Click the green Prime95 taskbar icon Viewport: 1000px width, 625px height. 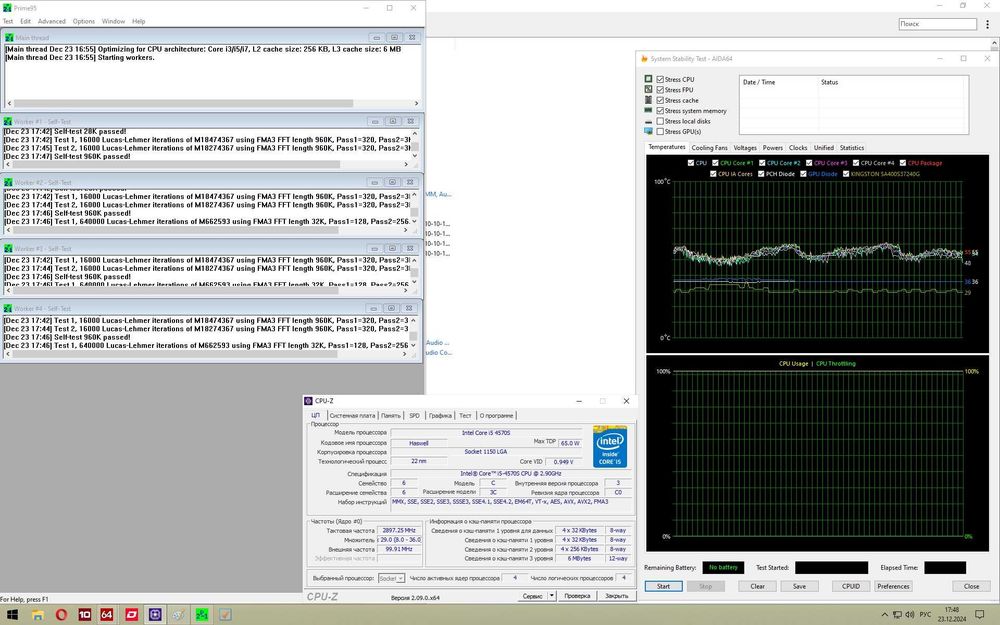(x=202, y=614)
